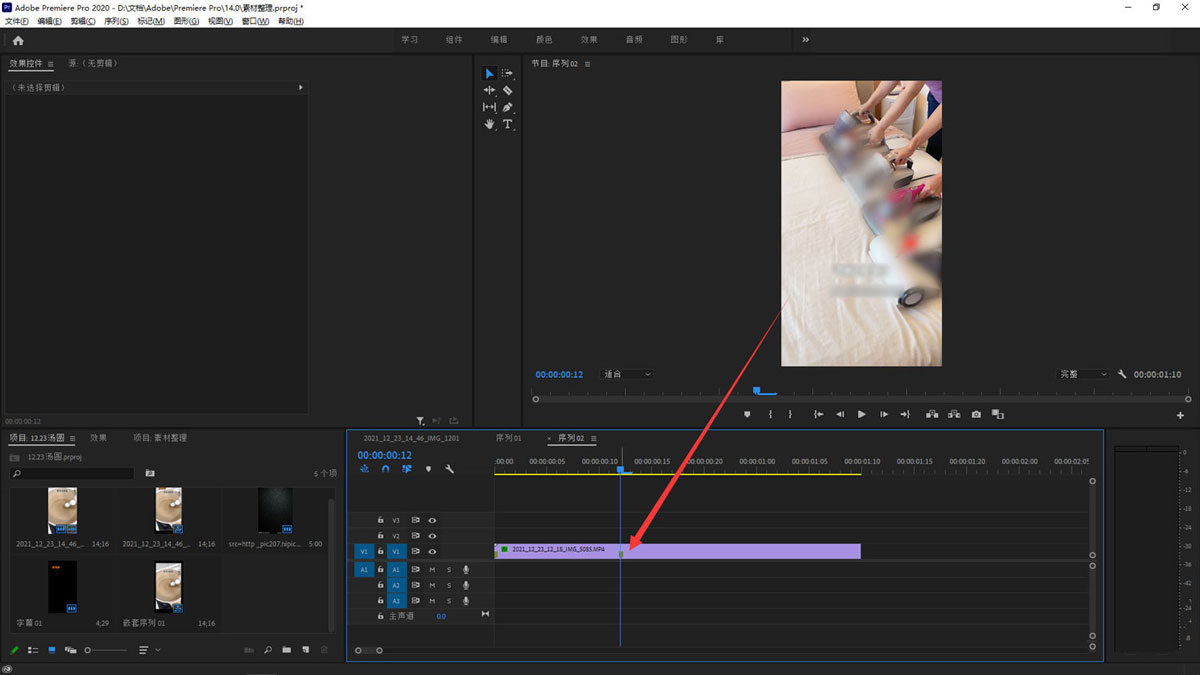This screenshot has height=675, width=1200.
Task: Switch to the 序列 01 timeline tab
Action: (x=508, y=438)
